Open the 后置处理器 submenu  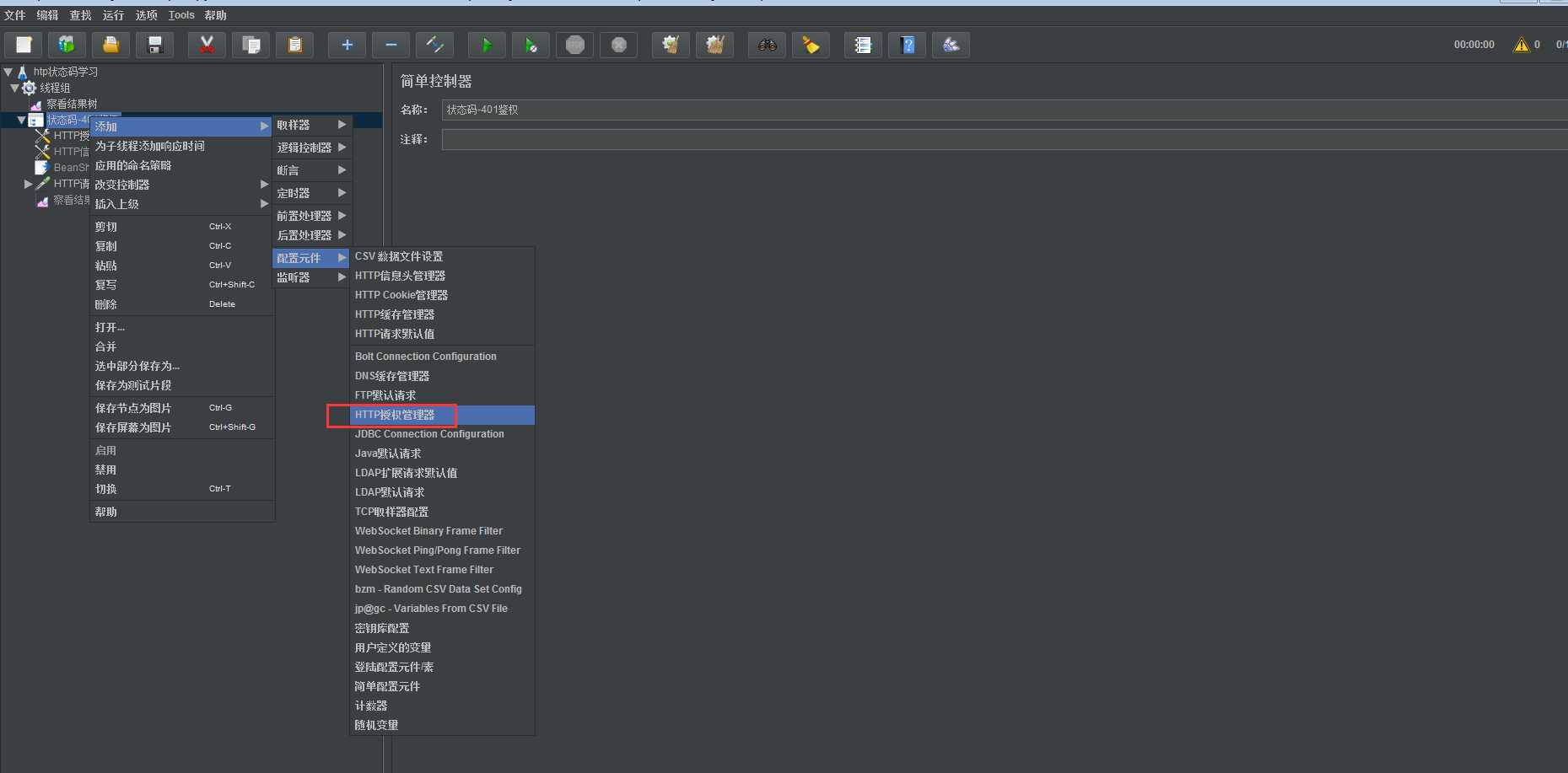point(311,235)
